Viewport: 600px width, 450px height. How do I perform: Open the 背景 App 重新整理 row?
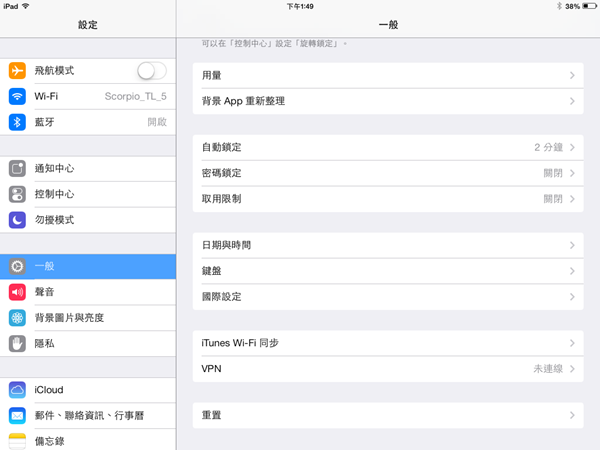pos(388,101)
